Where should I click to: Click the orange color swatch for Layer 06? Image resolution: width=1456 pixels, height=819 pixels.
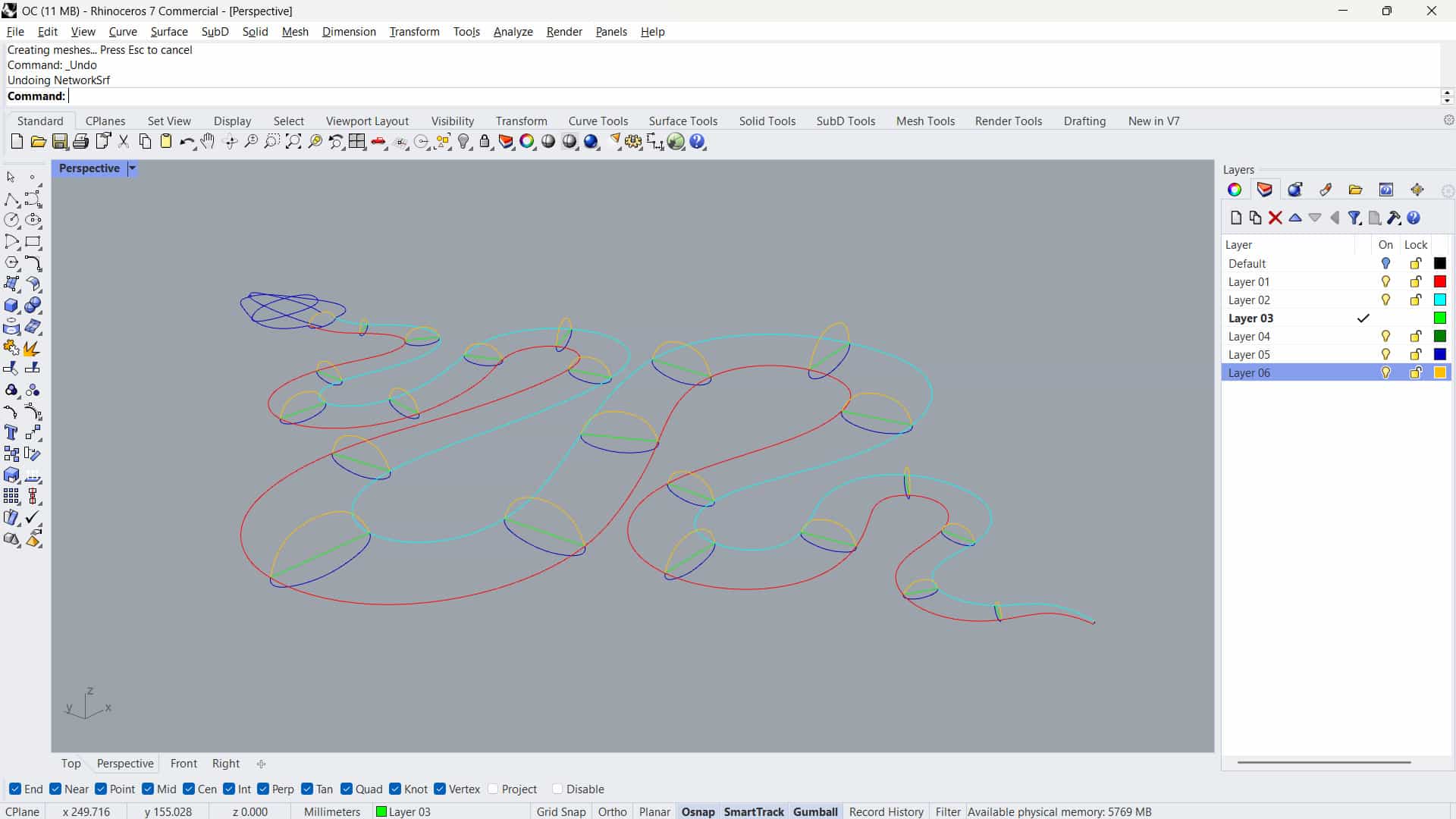[1440, 373]
